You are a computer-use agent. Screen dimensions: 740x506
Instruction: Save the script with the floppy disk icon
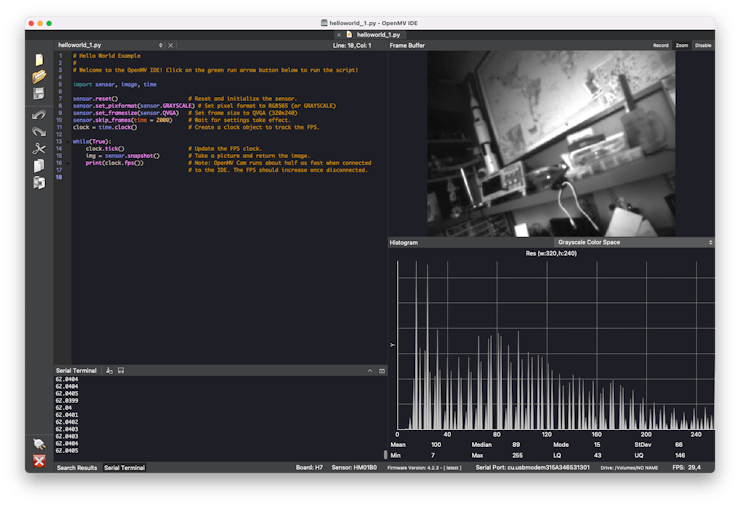tap(39, 94)
